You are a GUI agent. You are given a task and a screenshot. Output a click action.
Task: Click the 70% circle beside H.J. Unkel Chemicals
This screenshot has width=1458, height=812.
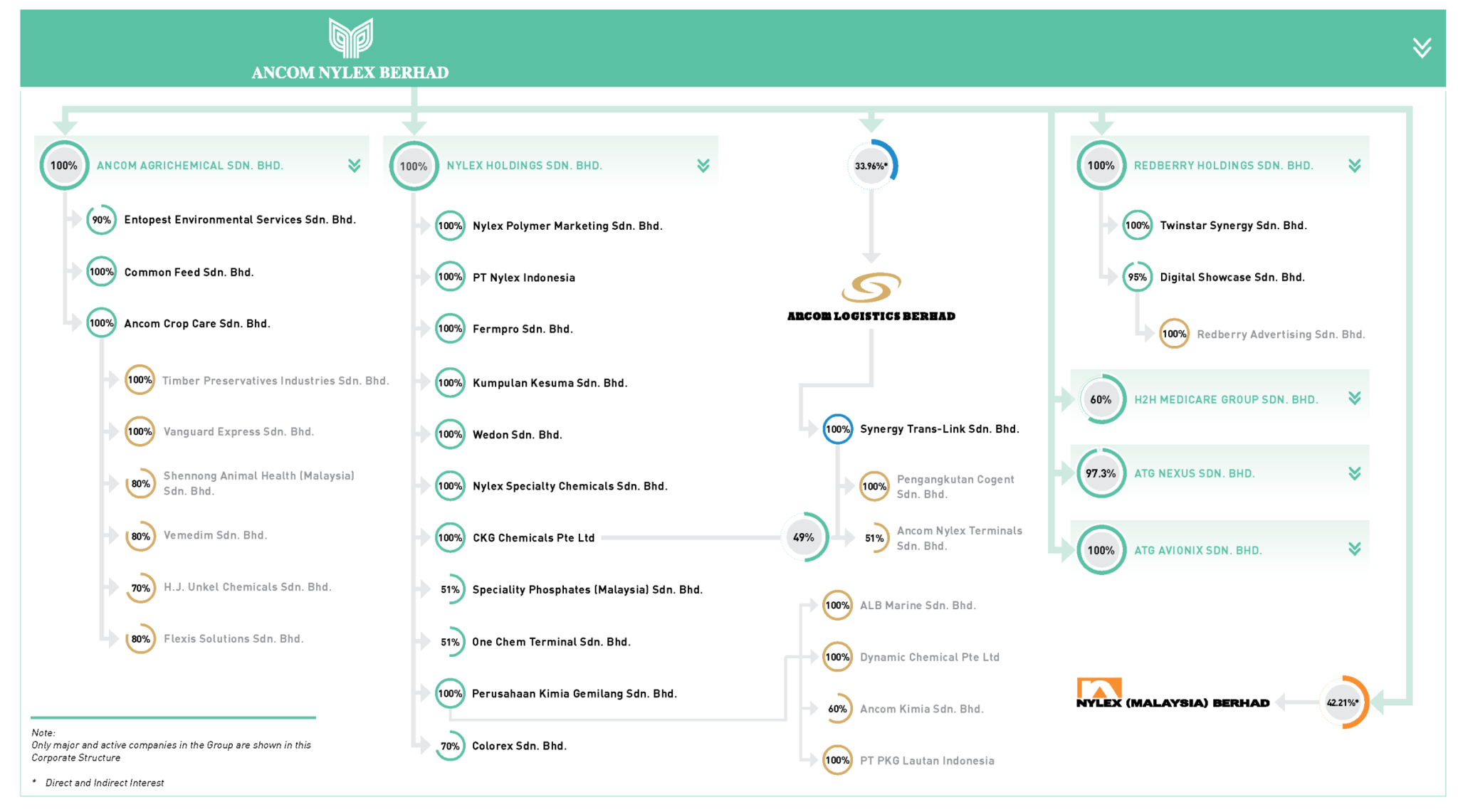pyautogui.click(x=141, y=588)
